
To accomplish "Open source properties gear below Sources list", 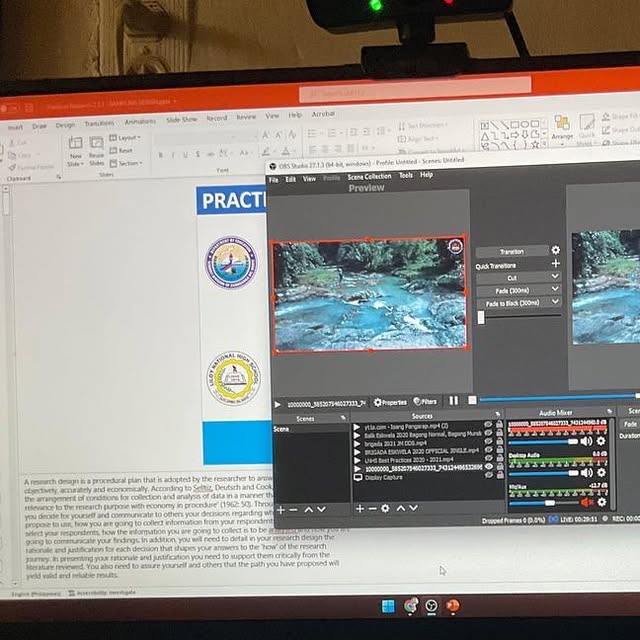I will [385, 508].
